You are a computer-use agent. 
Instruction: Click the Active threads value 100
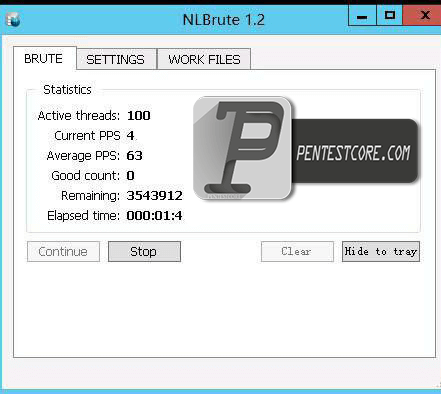[x=139, y=116]
